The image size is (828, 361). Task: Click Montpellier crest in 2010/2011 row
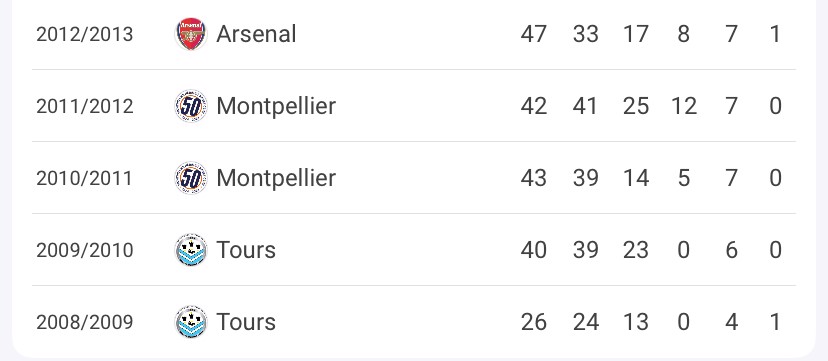click(x=191, y=178)
